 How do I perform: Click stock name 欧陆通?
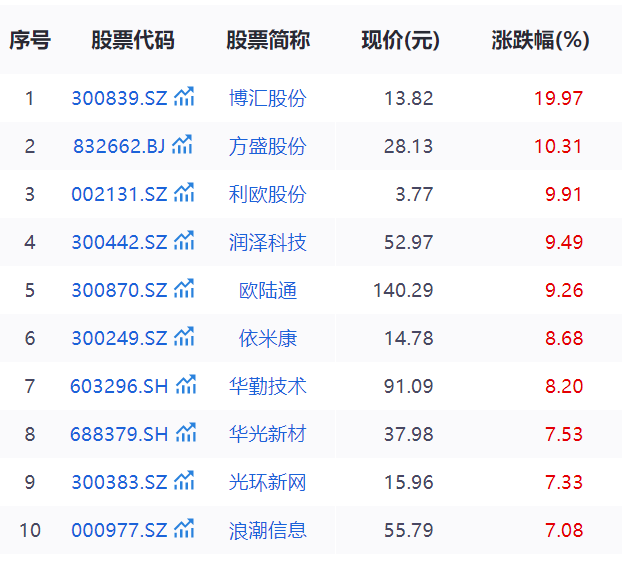tap(268, 290)
